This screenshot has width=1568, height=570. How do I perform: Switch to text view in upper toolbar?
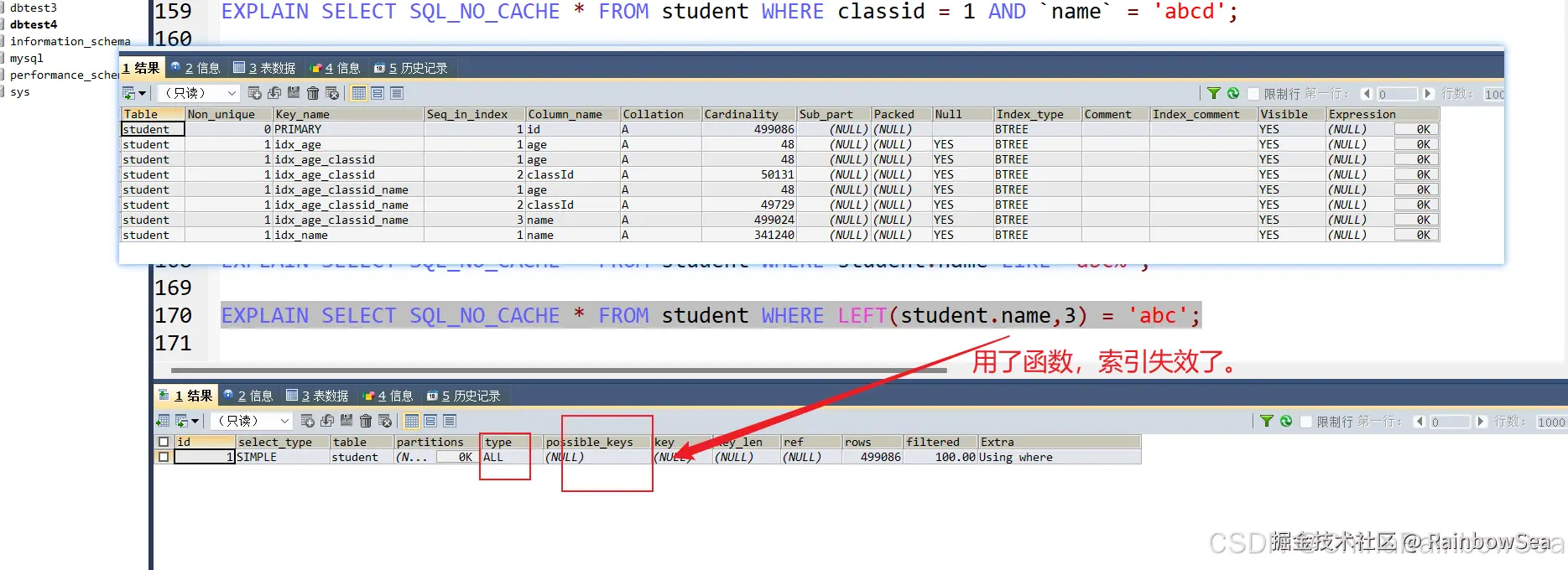[397, 93]
